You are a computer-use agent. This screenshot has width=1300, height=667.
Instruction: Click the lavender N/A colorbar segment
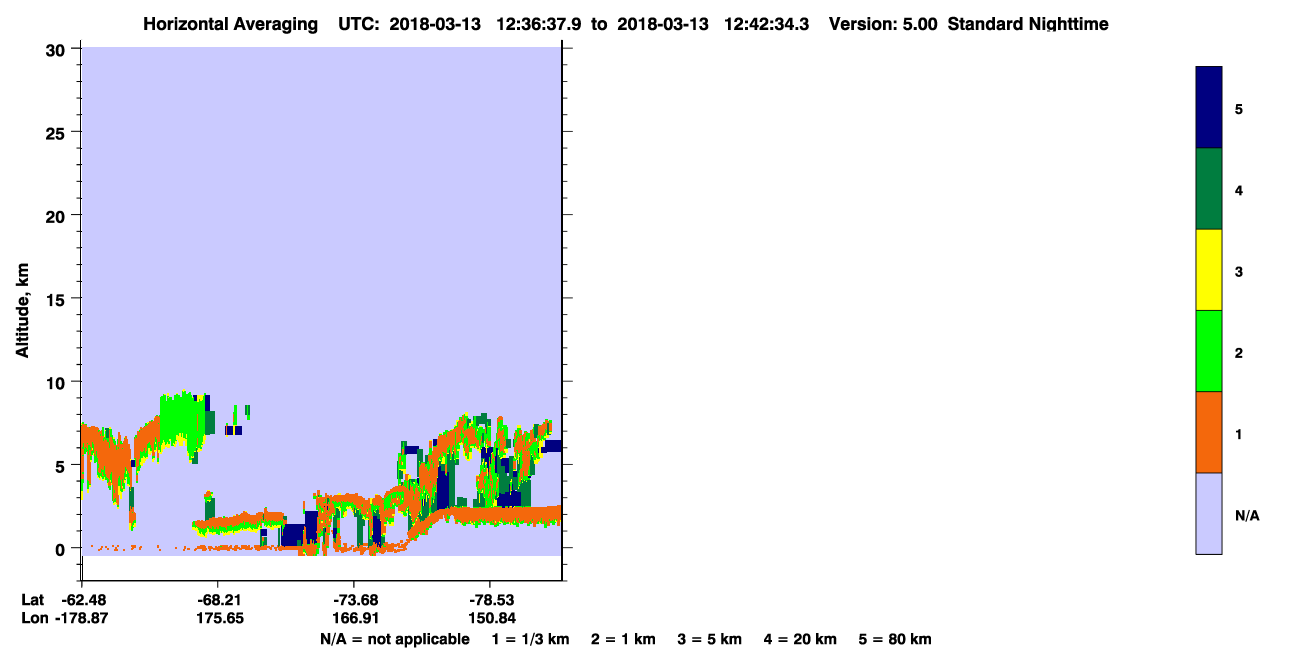click(1209, 513)
